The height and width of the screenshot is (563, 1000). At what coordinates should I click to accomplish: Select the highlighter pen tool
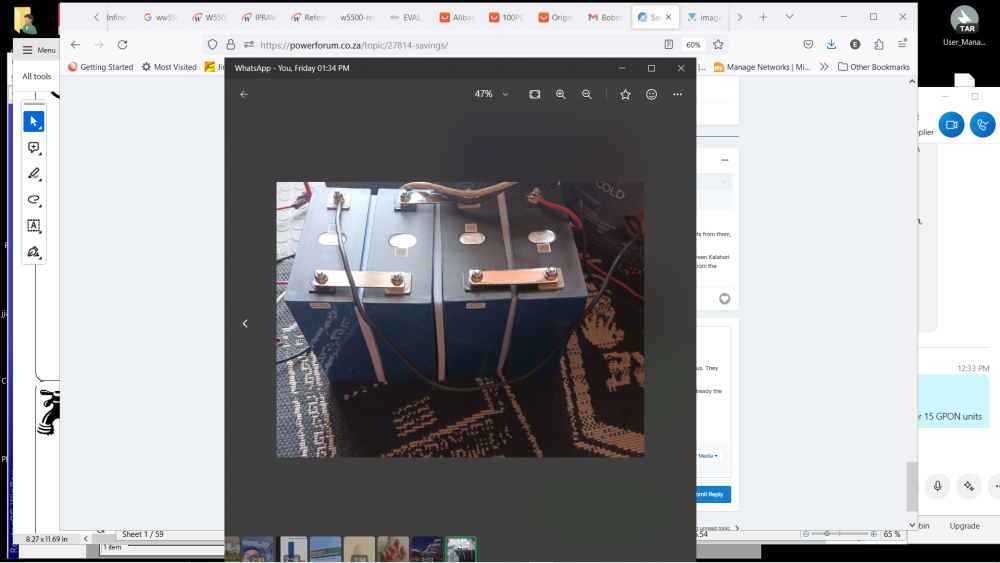point(34,173)
